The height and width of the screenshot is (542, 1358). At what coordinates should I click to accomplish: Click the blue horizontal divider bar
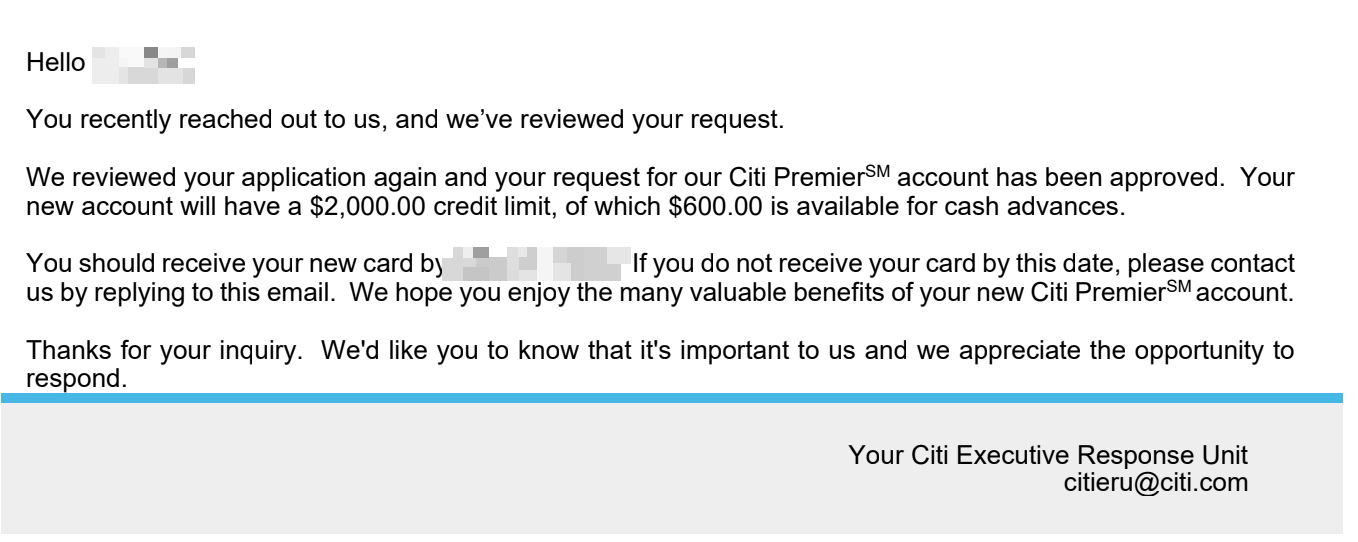[x=678, y=398]
